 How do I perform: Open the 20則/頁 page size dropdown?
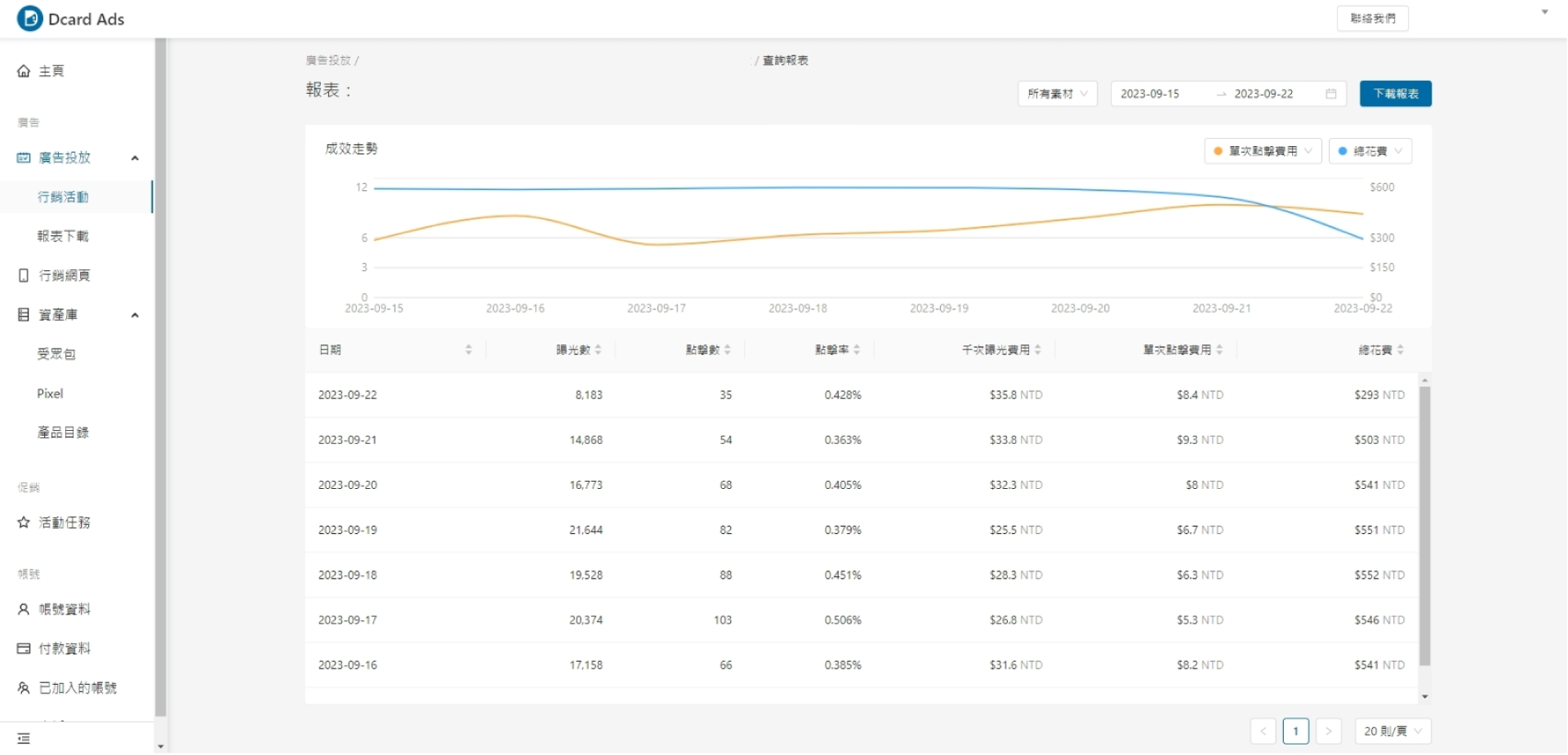point(1392,731)
